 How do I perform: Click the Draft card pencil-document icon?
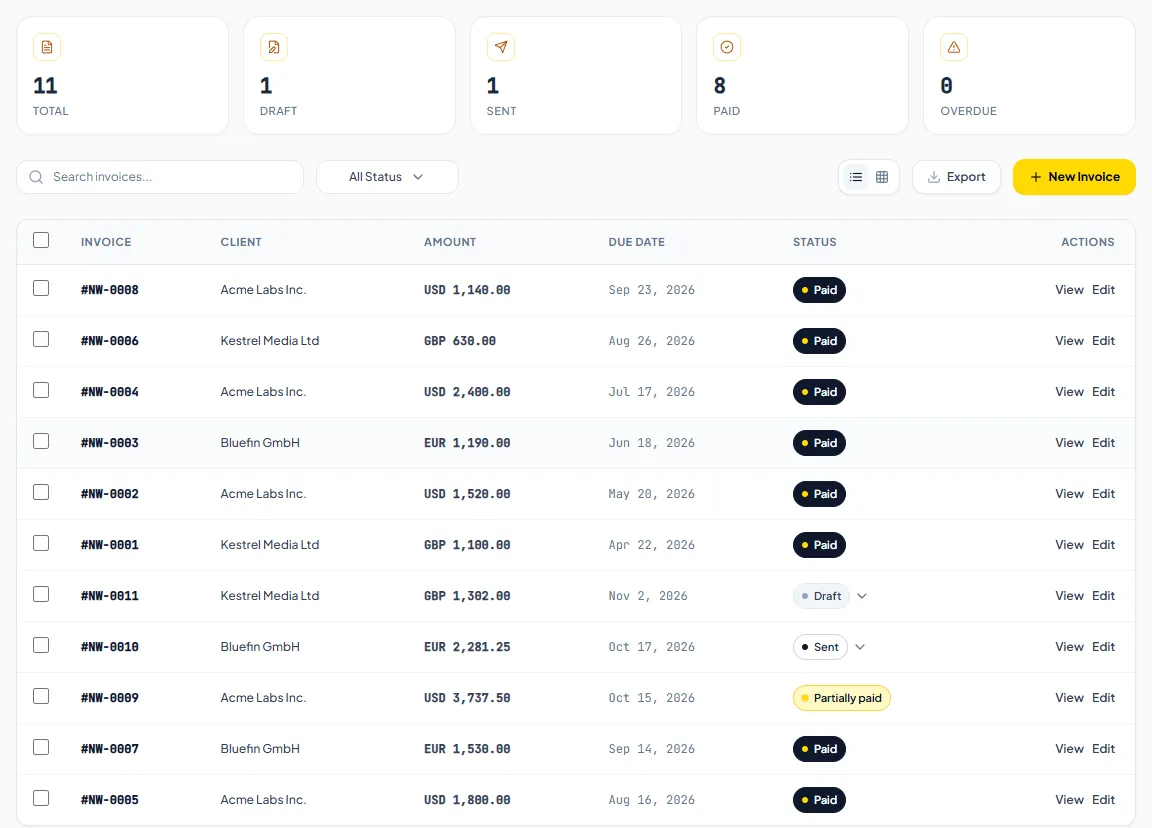pos(273,47)
